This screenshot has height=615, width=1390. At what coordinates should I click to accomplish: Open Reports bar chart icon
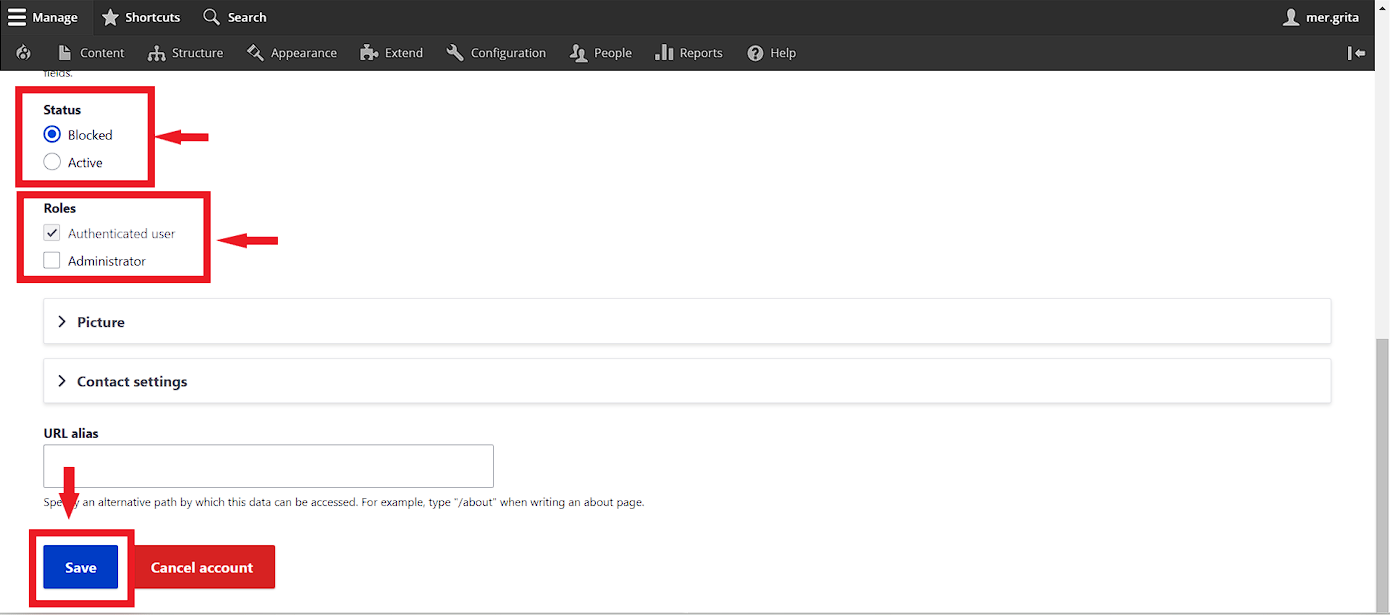point(664,53)
